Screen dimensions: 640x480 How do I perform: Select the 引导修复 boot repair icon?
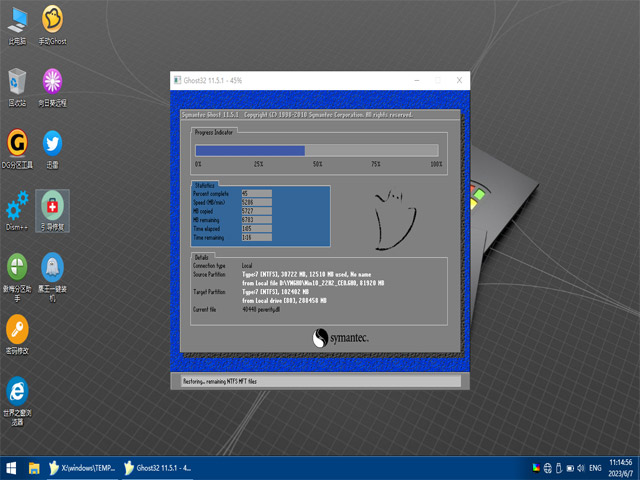coord(52,211)
